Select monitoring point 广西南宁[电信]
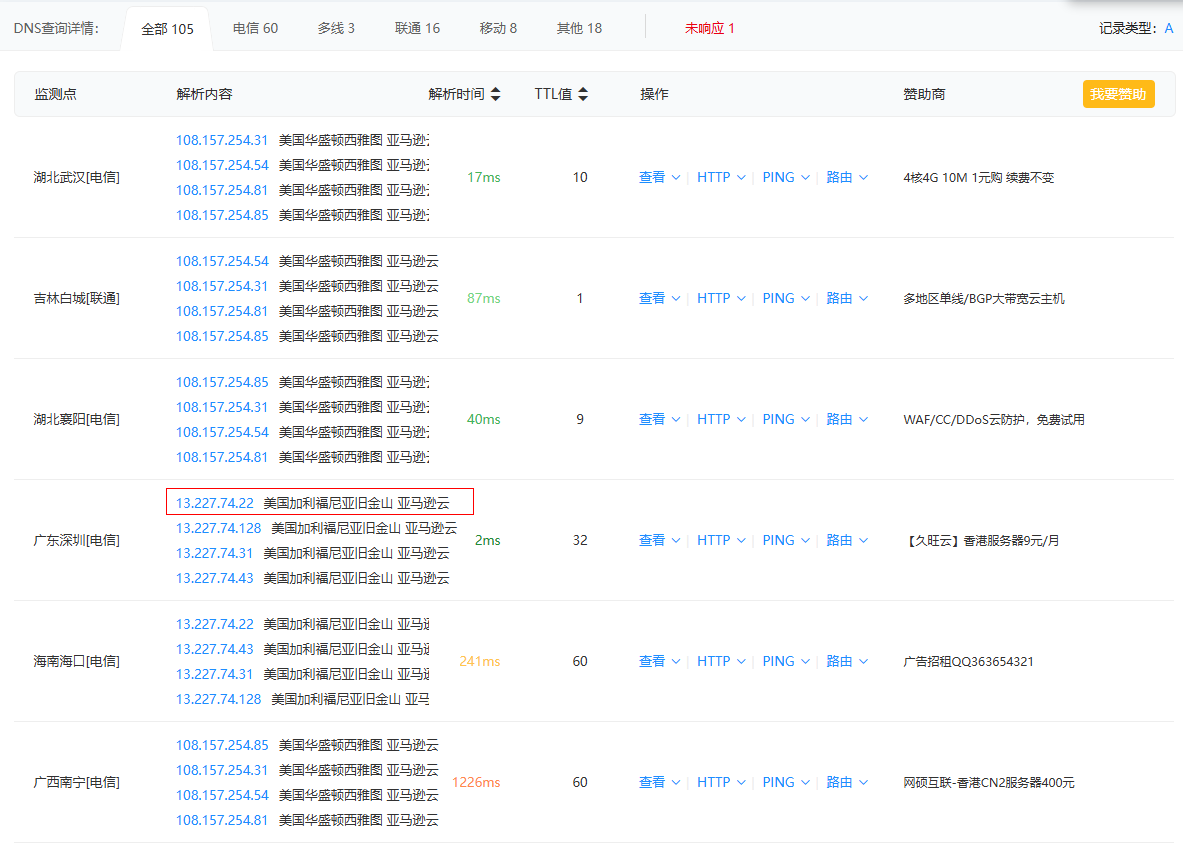 77,783
